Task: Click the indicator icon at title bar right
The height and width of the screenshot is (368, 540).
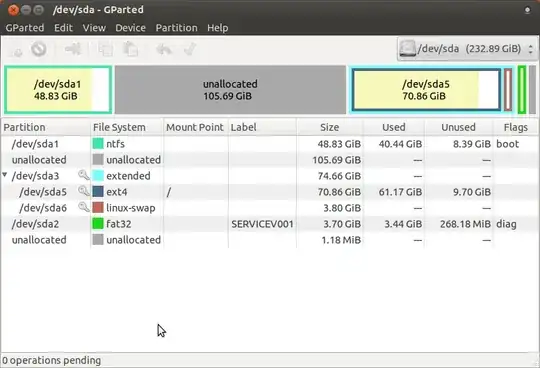Action: [x=527, y=10]
